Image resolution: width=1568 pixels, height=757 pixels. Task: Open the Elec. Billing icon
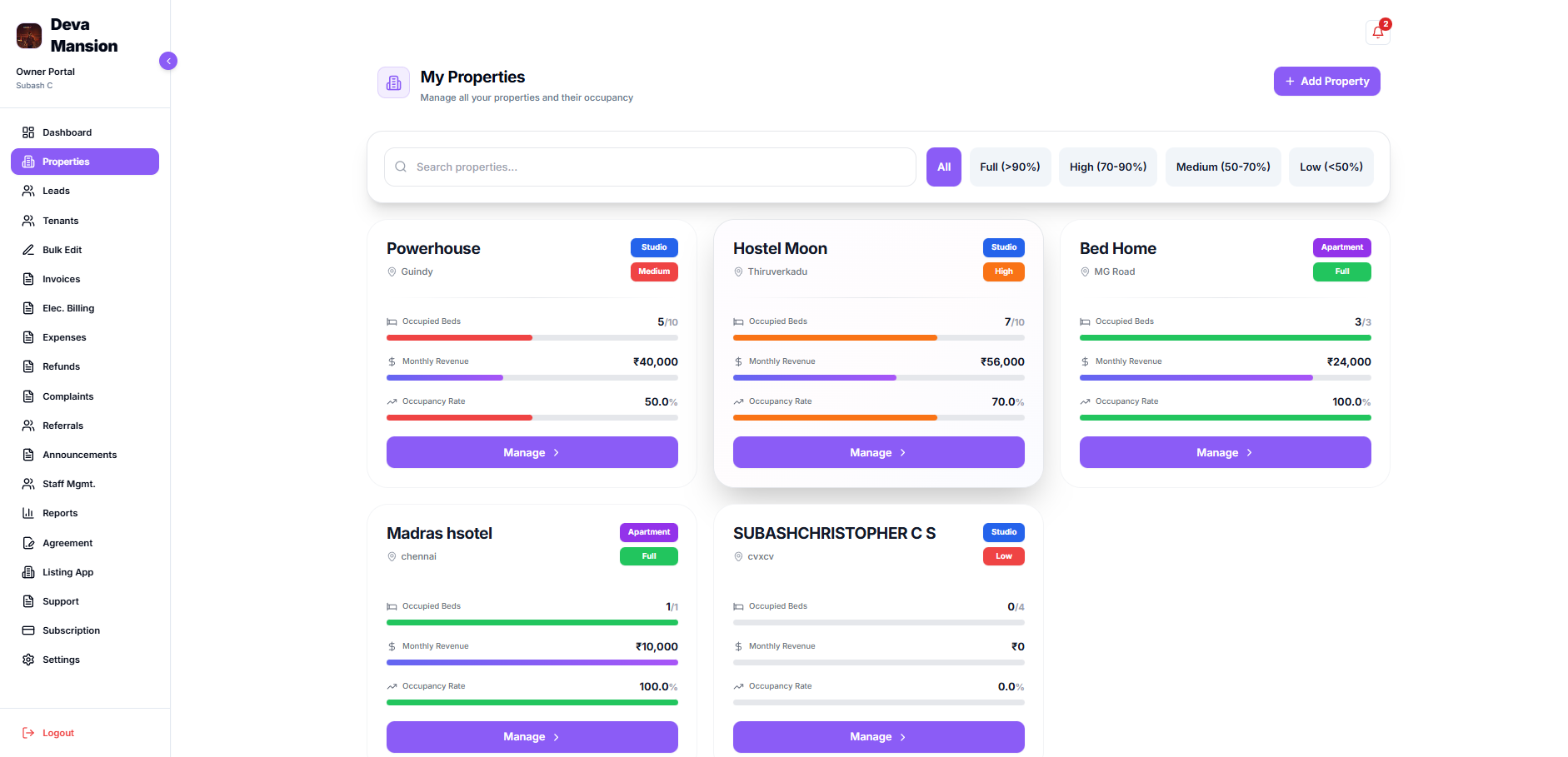click(28, 308)
